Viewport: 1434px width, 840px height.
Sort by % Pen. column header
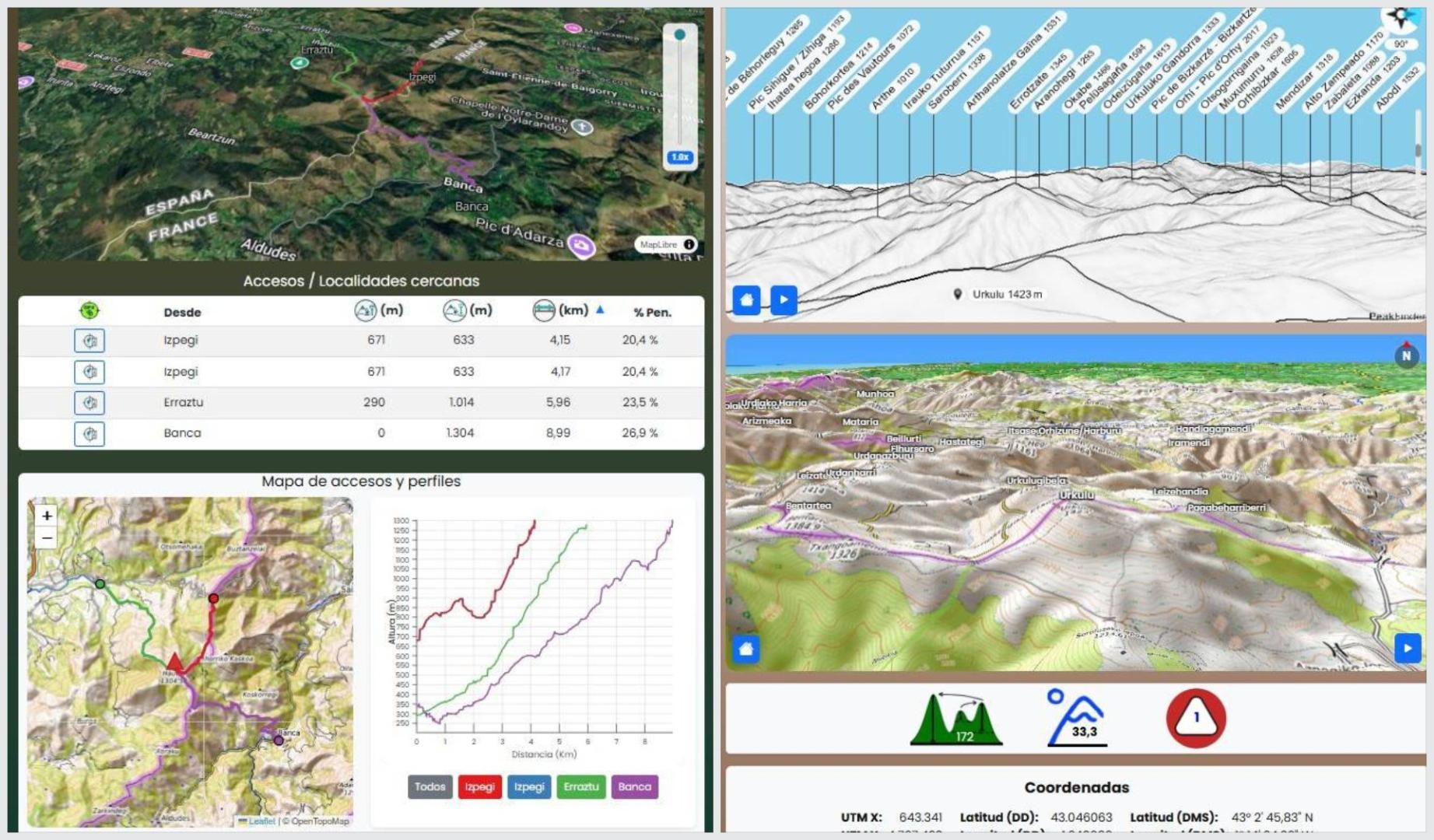(x=652, y=312)
